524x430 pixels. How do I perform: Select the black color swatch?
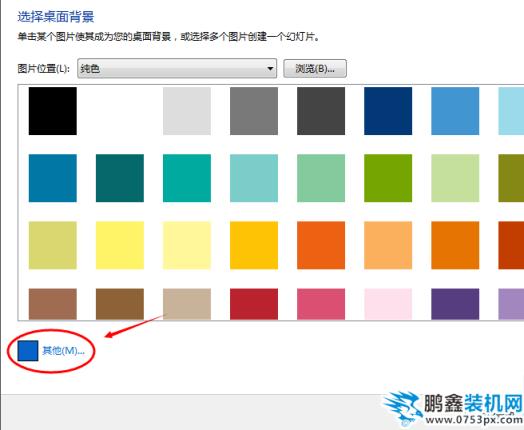(x=53, y=111)
